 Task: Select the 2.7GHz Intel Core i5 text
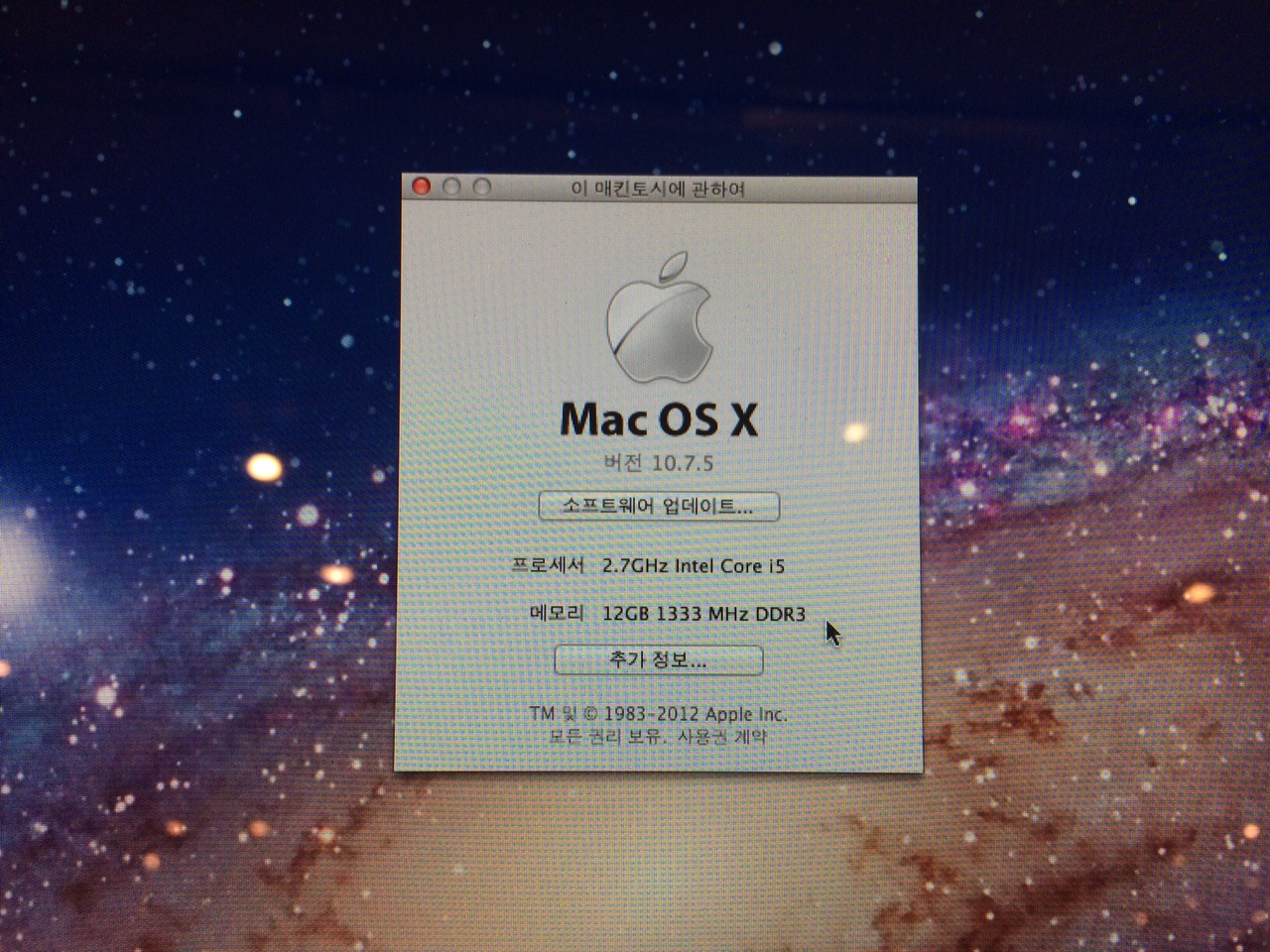pos(693,566)
